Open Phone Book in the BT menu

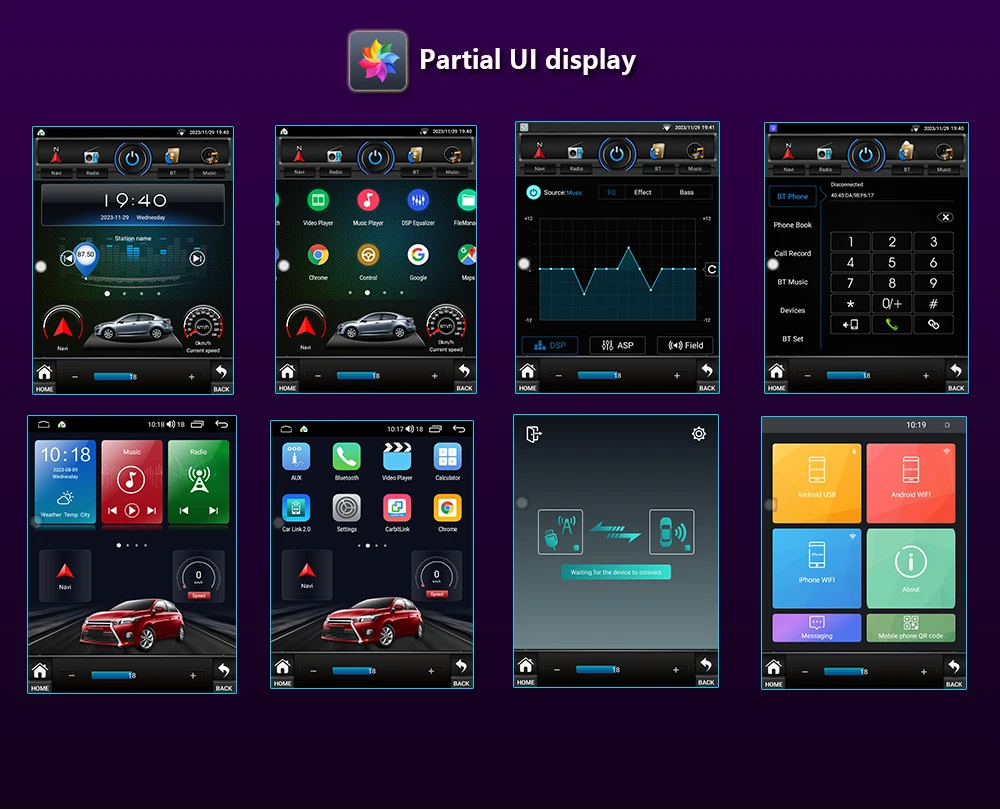(x=792, y=225)
